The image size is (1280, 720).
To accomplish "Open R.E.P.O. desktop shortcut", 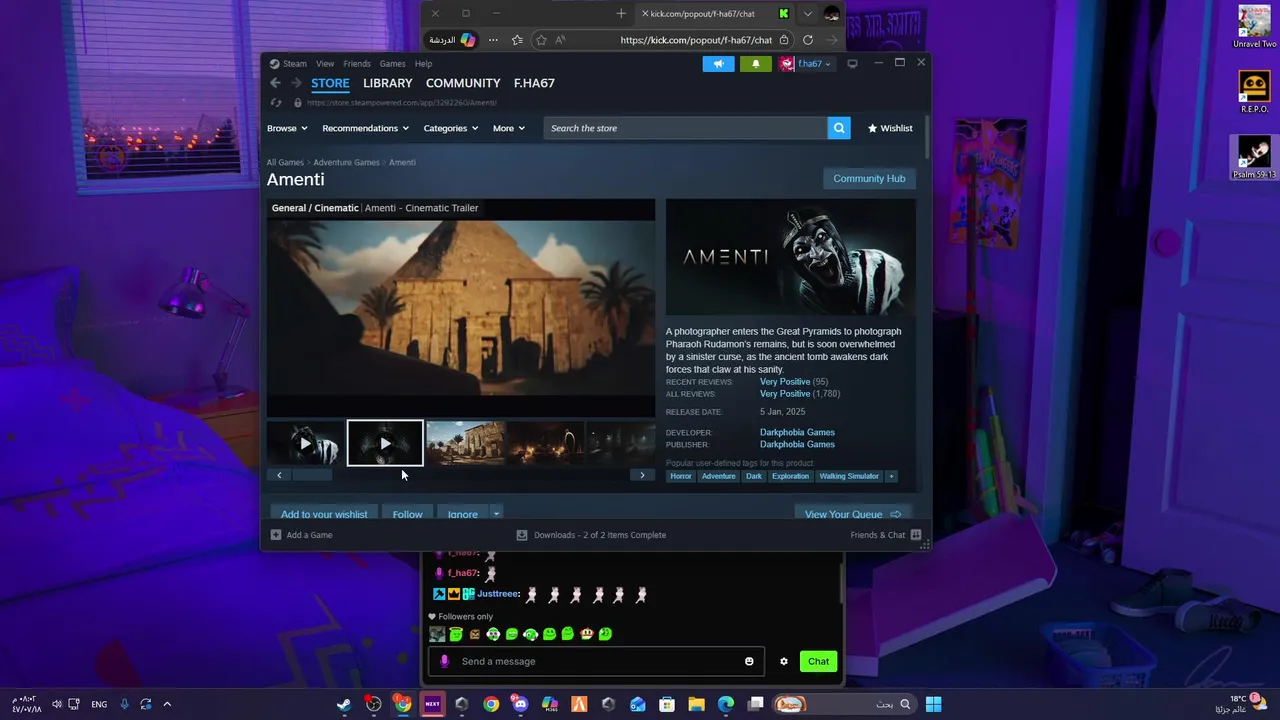I will pos(1254,92).
